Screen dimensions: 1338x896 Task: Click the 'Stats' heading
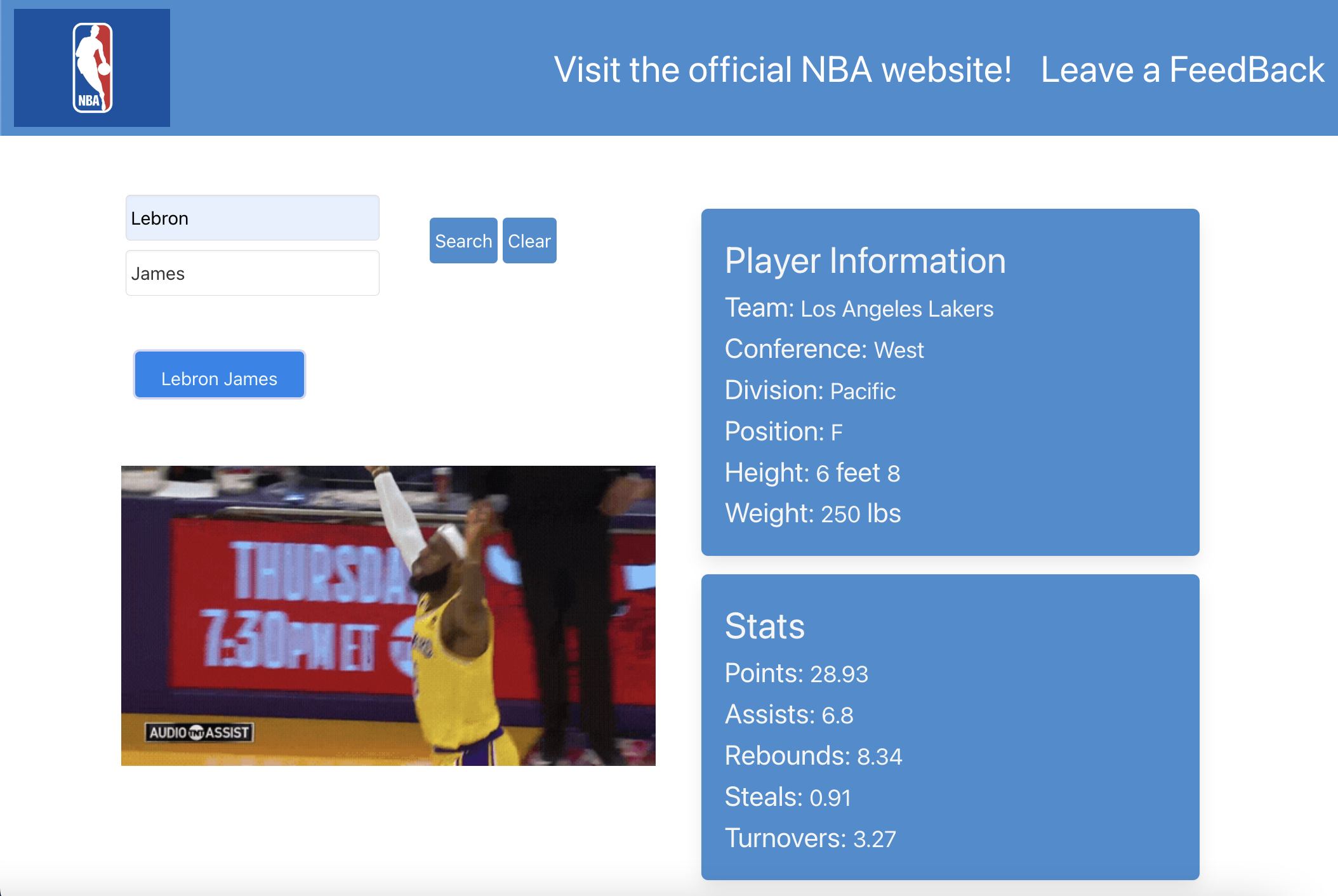[x=765, y=626]
